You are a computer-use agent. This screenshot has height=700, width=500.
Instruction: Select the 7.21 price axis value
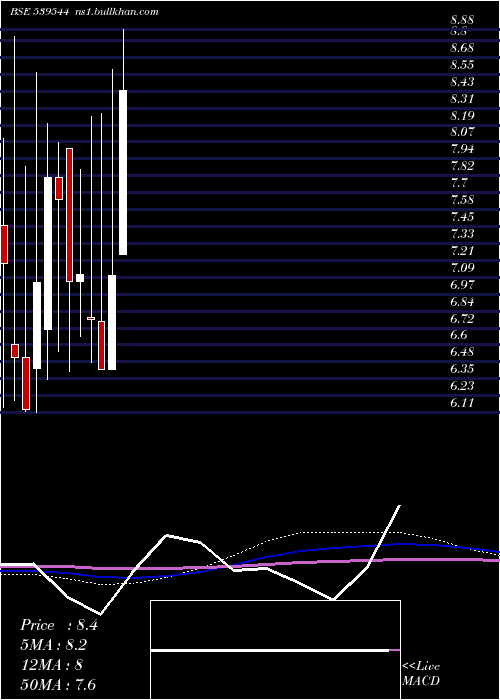point(462,250)
